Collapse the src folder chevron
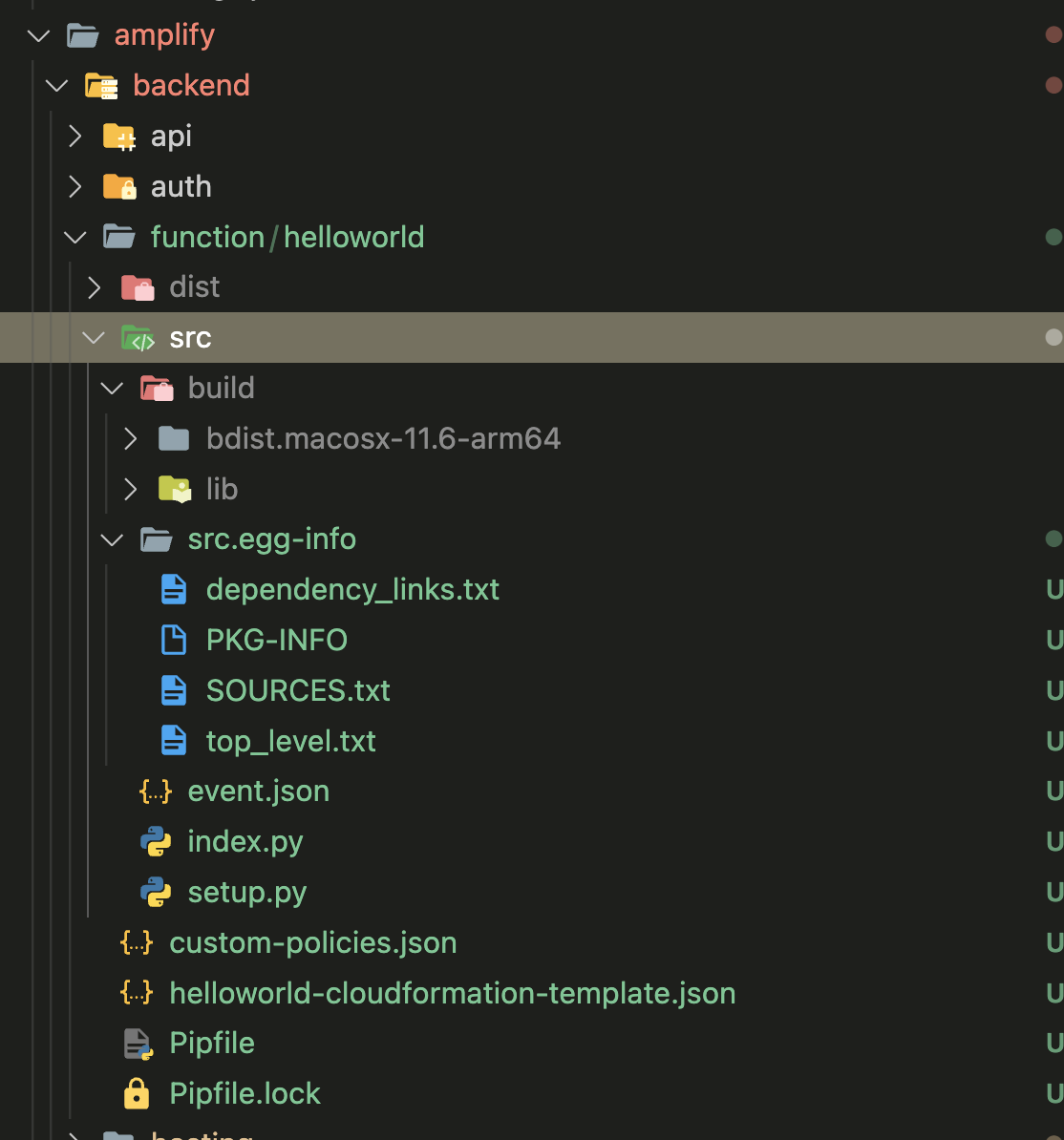Image resolution: width=1064 pixels, height=1140 pixels. (94, 337)
